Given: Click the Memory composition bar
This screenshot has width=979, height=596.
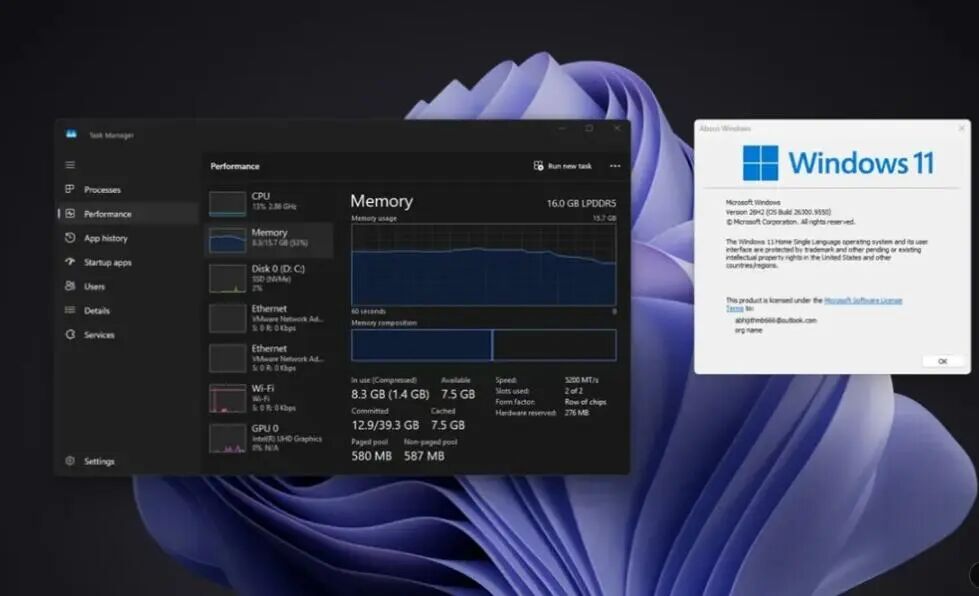Looking at the screenshot, I should [x=484, y=345].
